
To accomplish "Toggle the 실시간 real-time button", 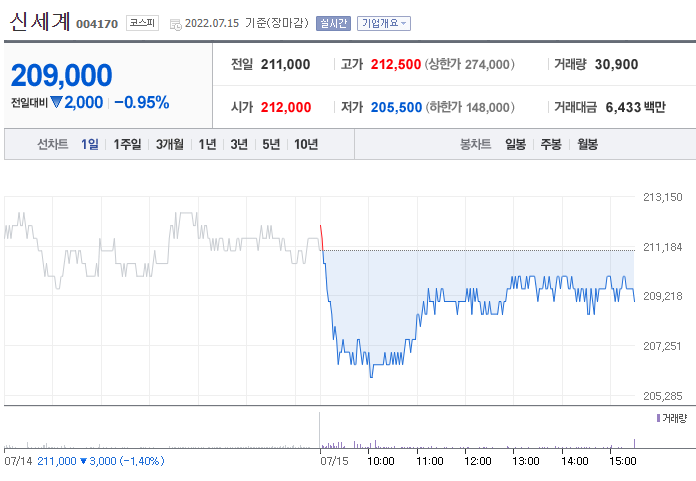I will 333,24.
